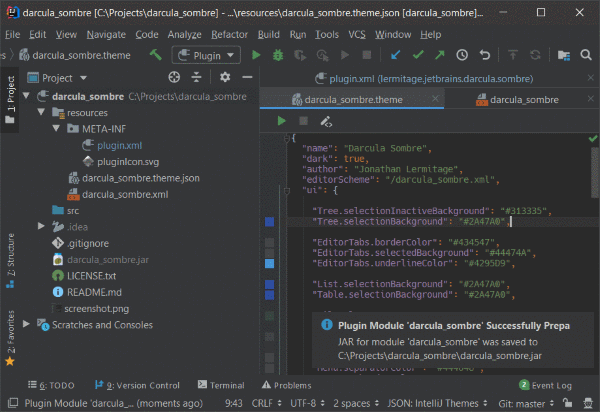The image size is (600, 412).
Task: Toggle tool window bars icon bottom-left
Action: [x=13, y=403]
